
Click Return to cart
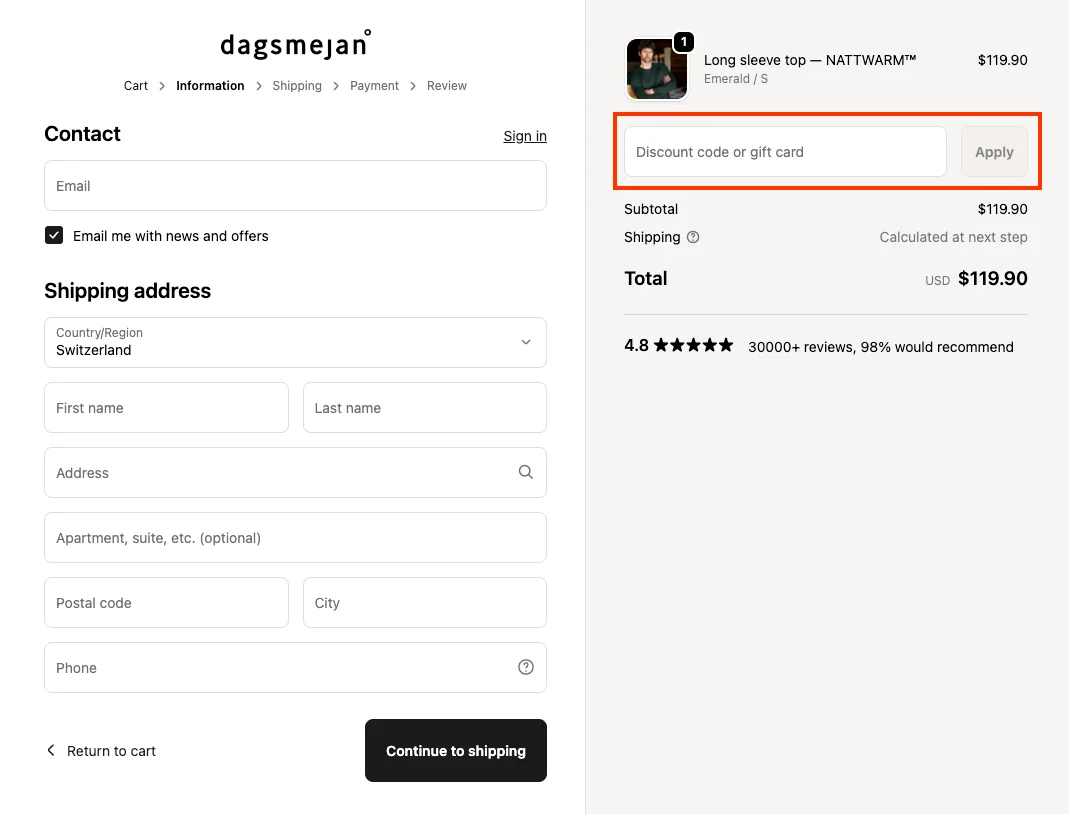coord(110,750)
